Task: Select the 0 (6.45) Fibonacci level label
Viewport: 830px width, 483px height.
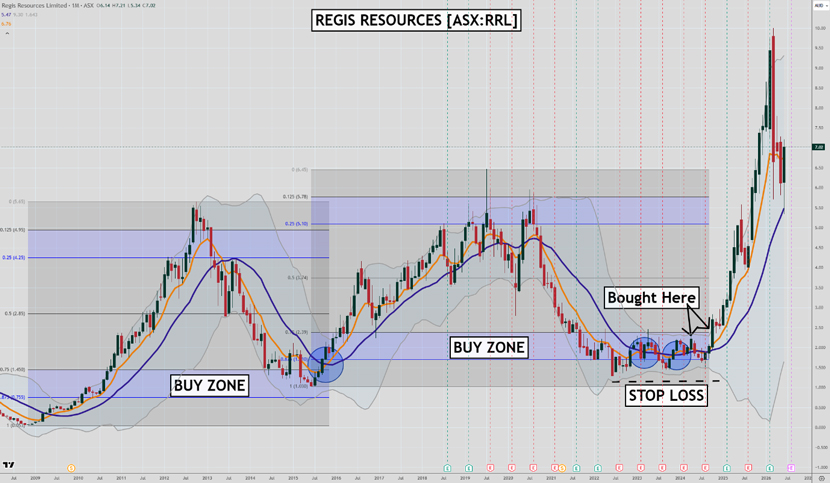Action: tap(300, 169)
